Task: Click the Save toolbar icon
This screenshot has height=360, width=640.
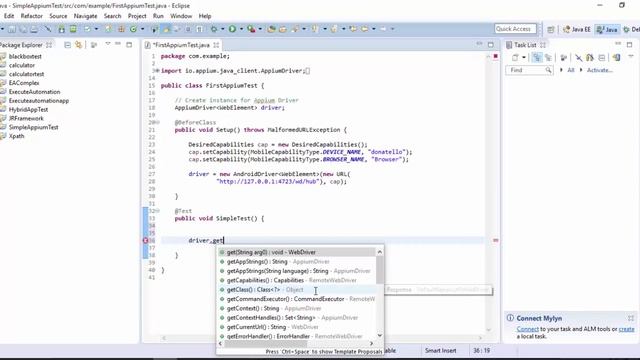Action: pyautogui.click(x=11, y=29)
